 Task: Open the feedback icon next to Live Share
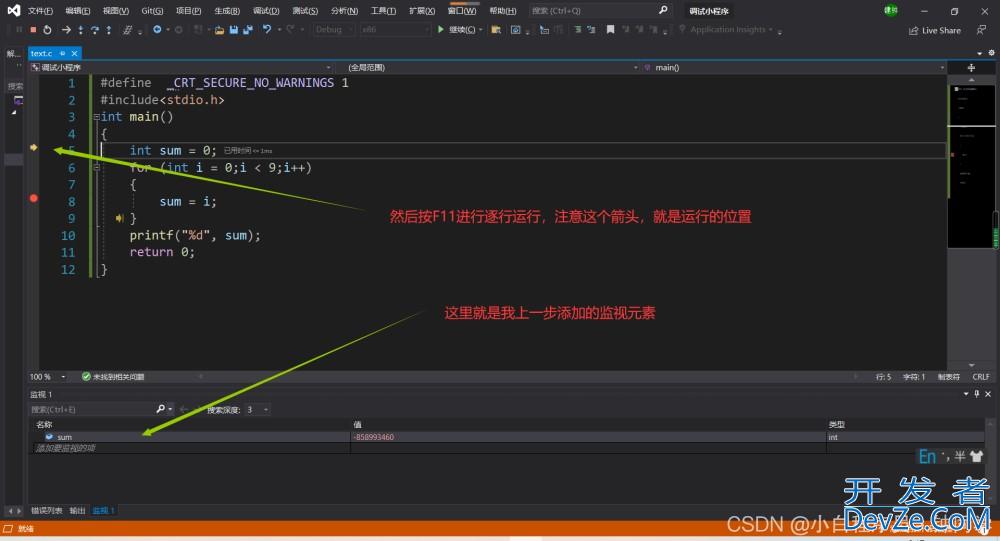981,30
